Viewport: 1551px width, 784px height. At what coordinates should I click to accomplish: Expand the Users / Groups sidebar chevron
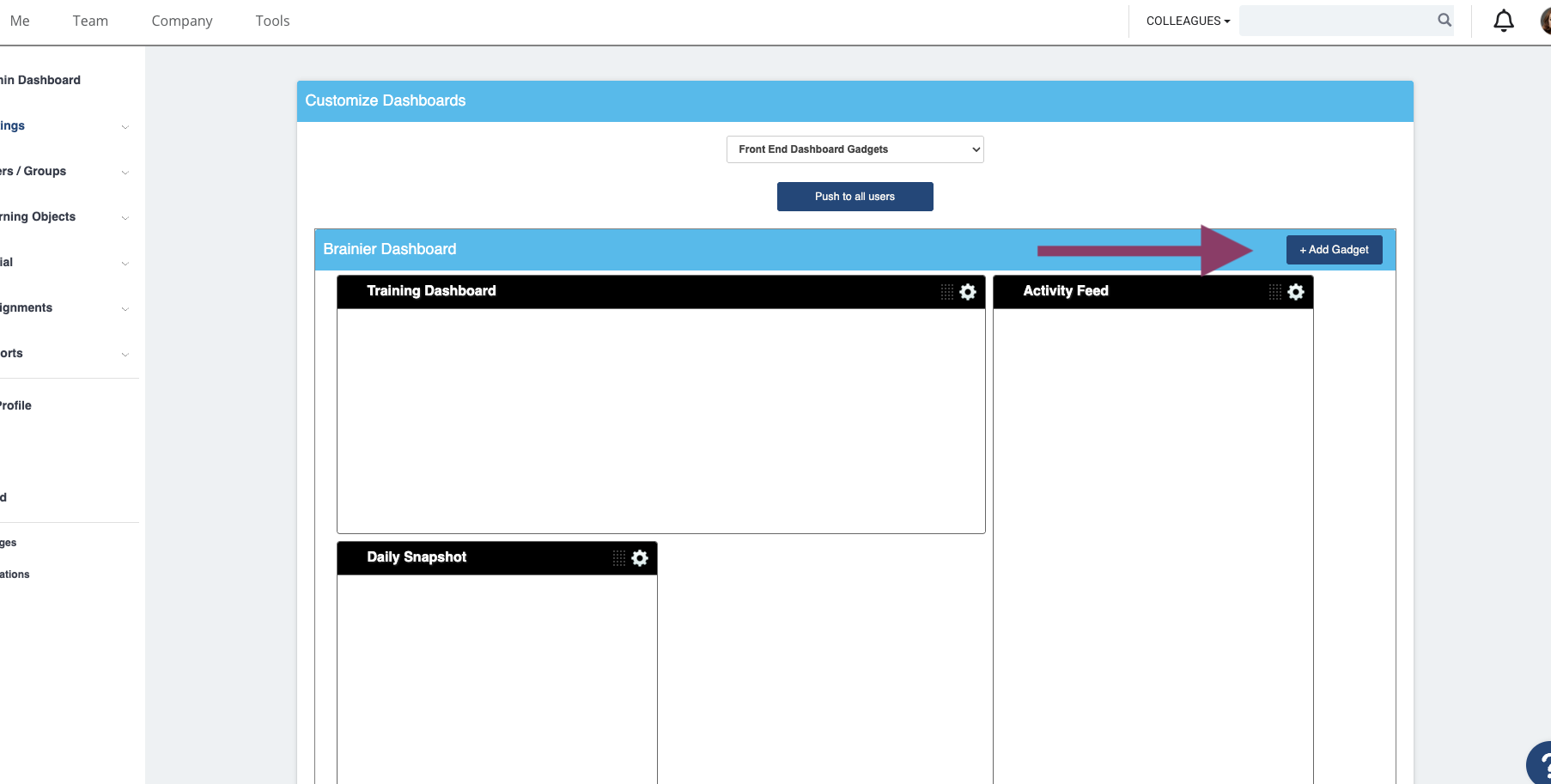[125, 173]
